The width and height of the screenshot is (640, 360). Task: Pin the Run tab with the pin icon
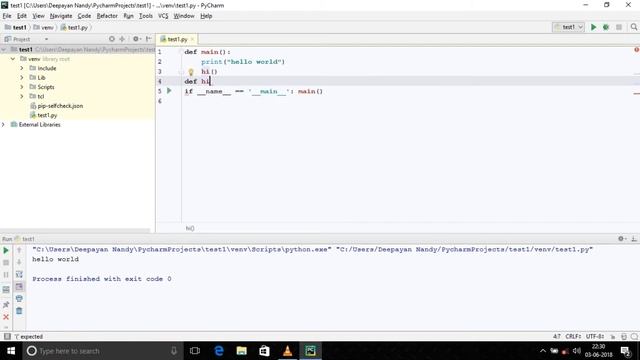coord(6,304)
